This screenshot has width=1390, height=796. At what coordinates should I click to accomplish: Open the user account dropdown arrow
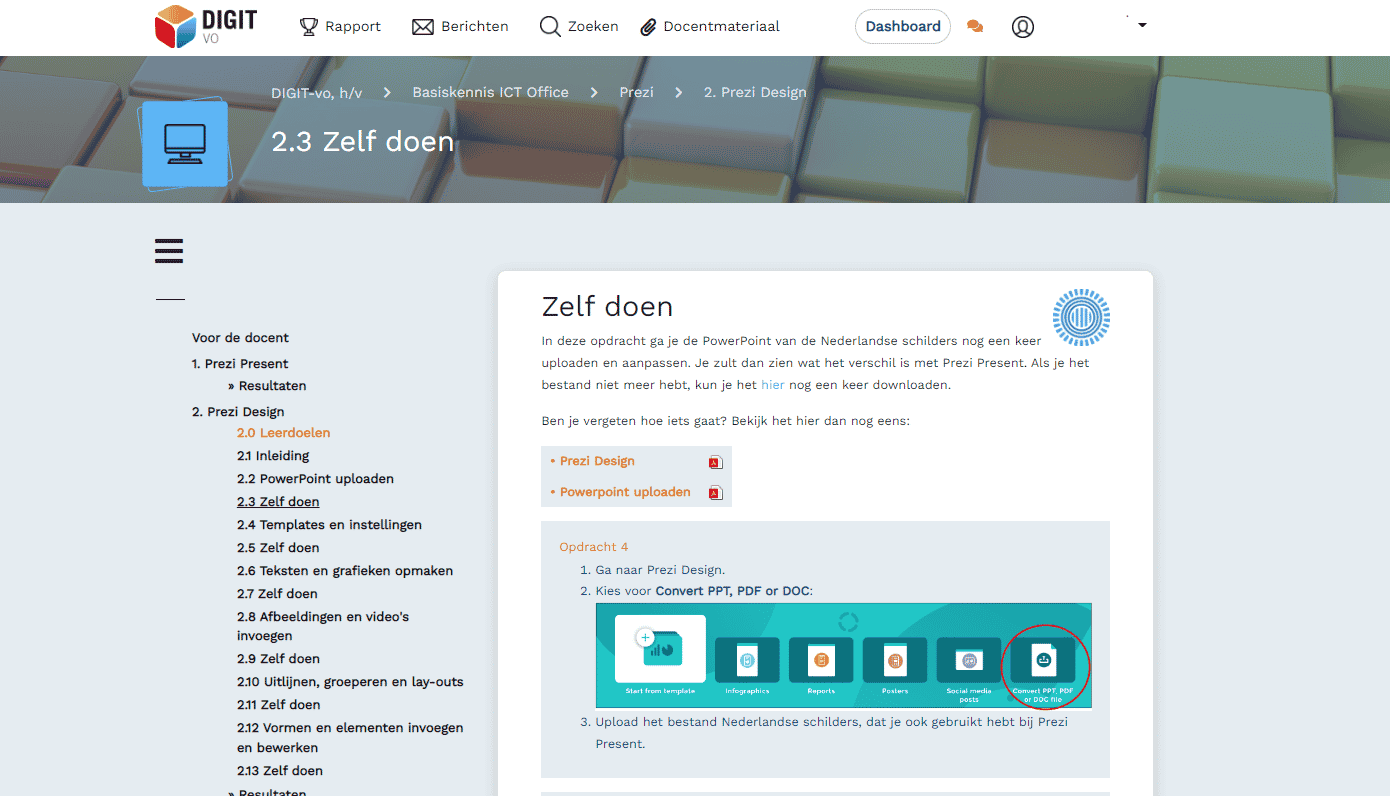1141,24
